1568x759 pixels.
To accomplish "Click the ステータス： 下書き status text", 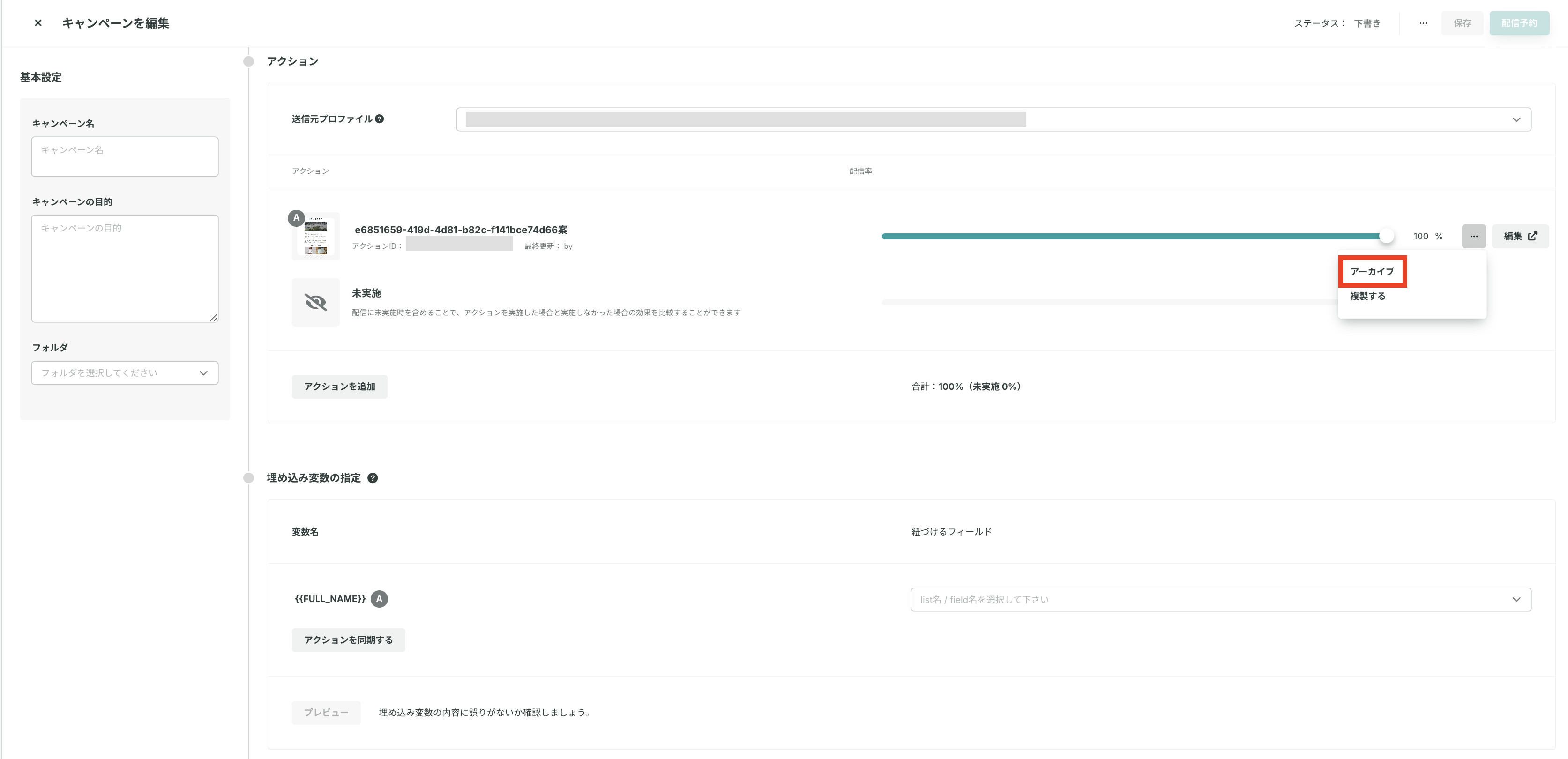I will point(1337,23).
